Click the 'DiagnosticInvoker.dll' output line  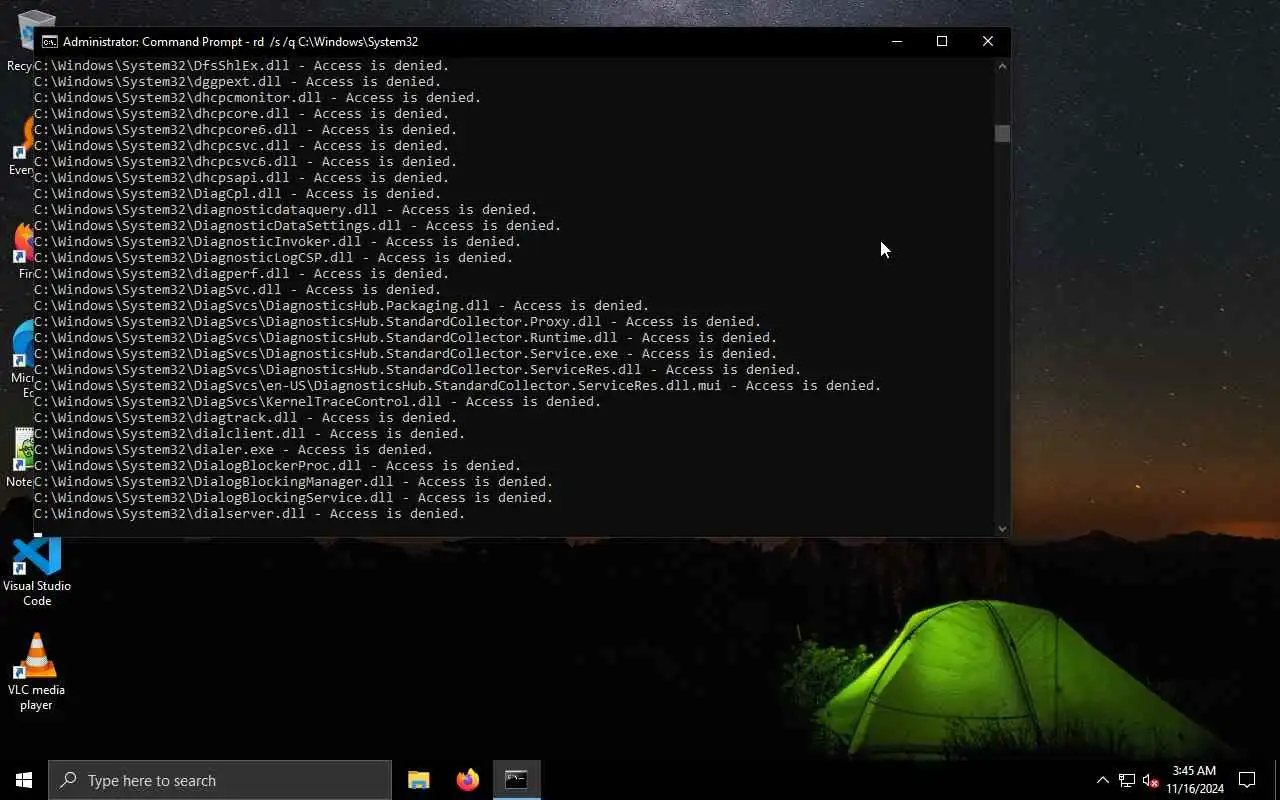[x=277, y=241]
